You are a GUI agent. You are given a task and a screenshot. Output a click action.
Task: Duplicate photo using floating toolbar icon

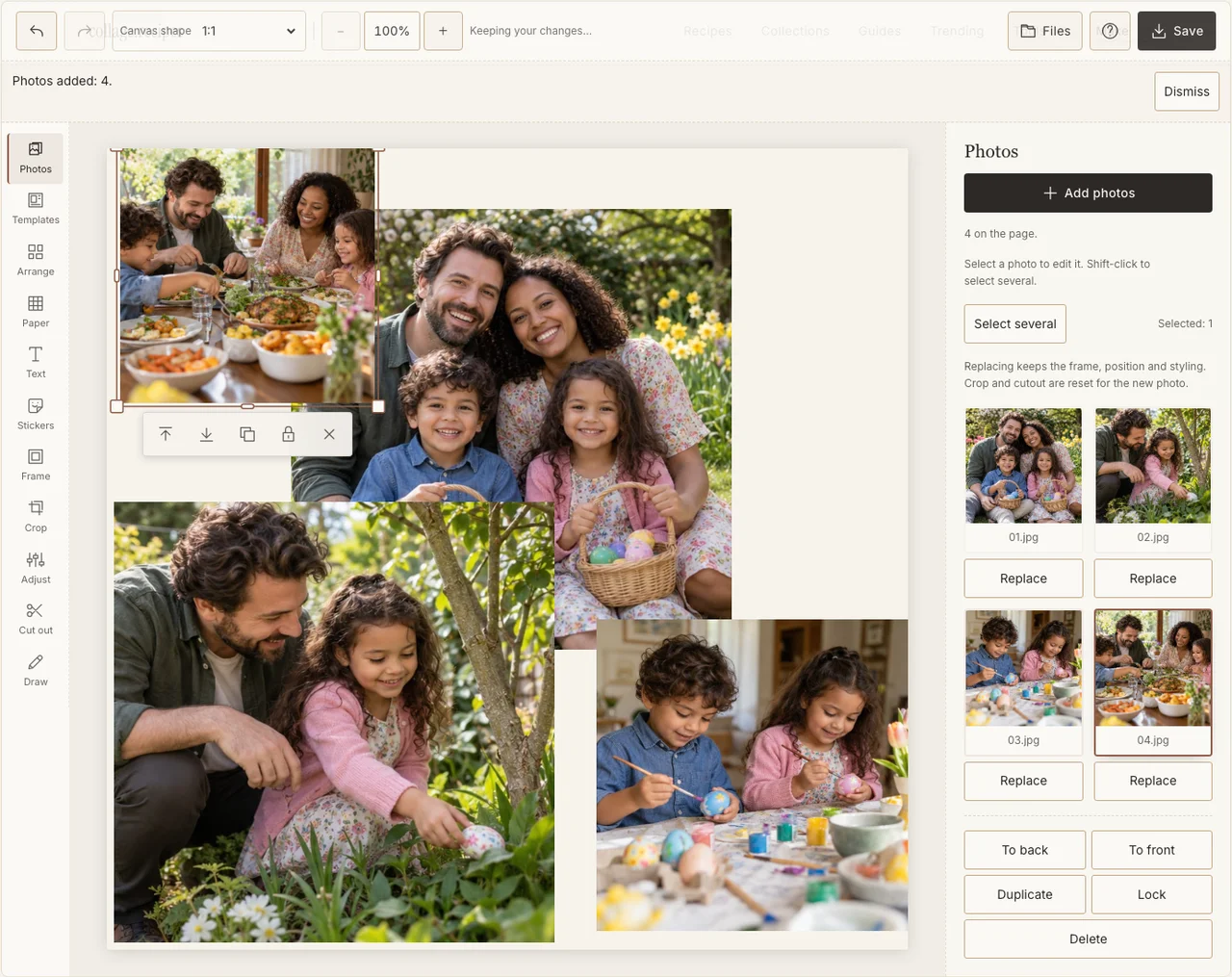(x=247, y=434)
